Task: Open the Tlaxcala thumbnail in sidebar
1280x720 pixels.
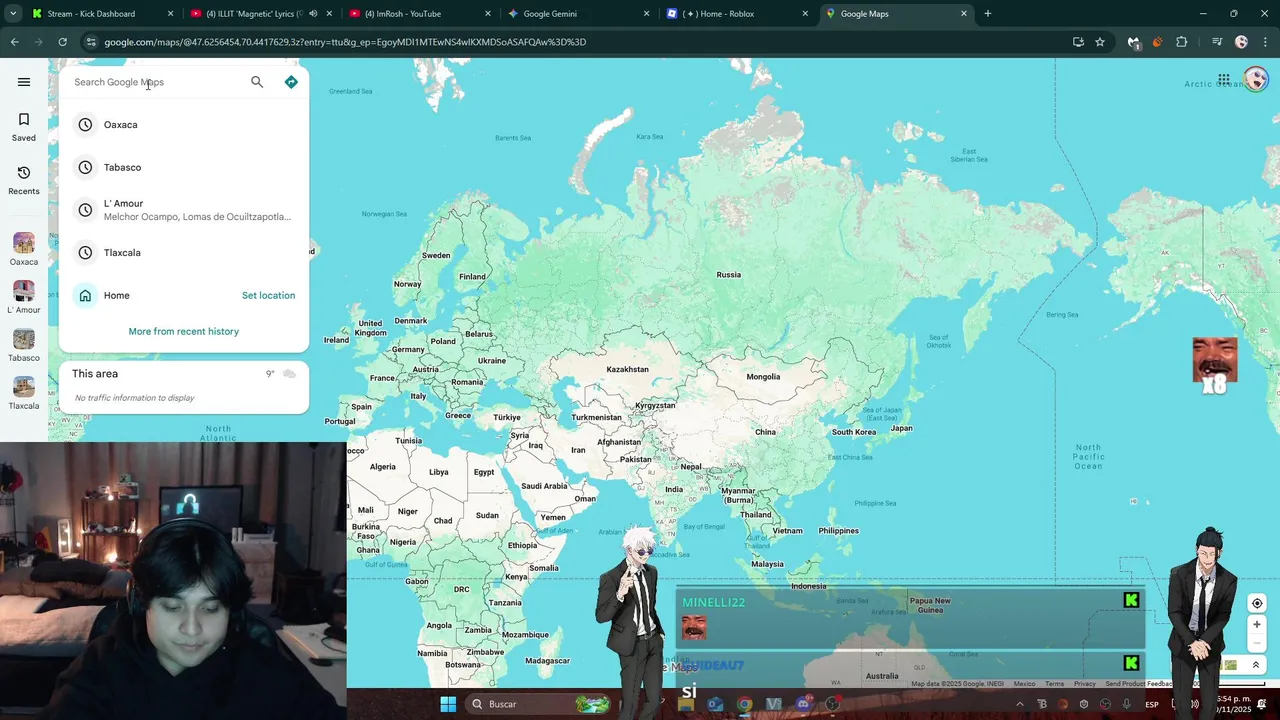Action: [24, 393]
